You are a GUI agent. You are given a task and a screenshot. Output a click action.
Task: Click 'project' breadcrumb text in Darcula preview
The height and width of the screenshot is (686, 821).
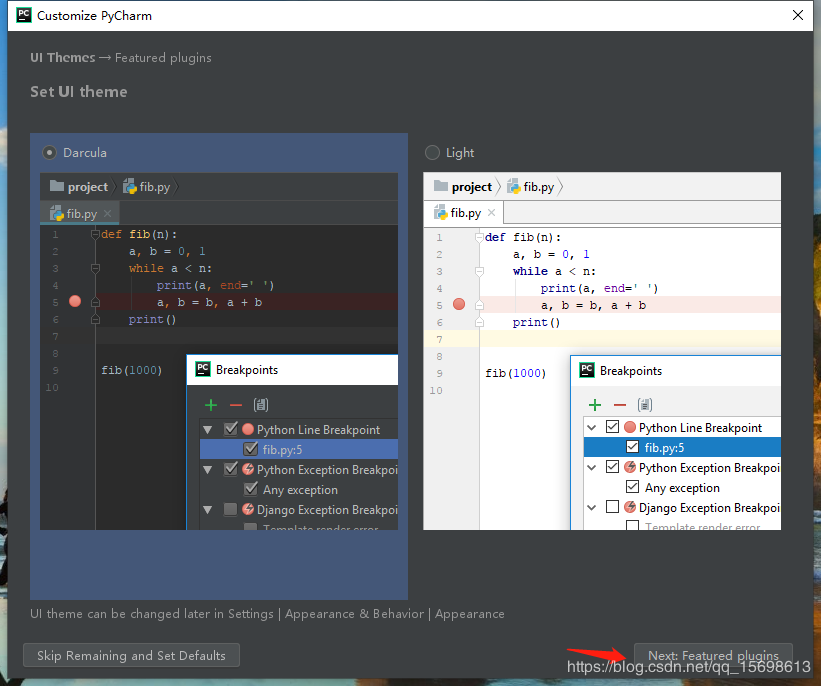[x=87, y=187]
